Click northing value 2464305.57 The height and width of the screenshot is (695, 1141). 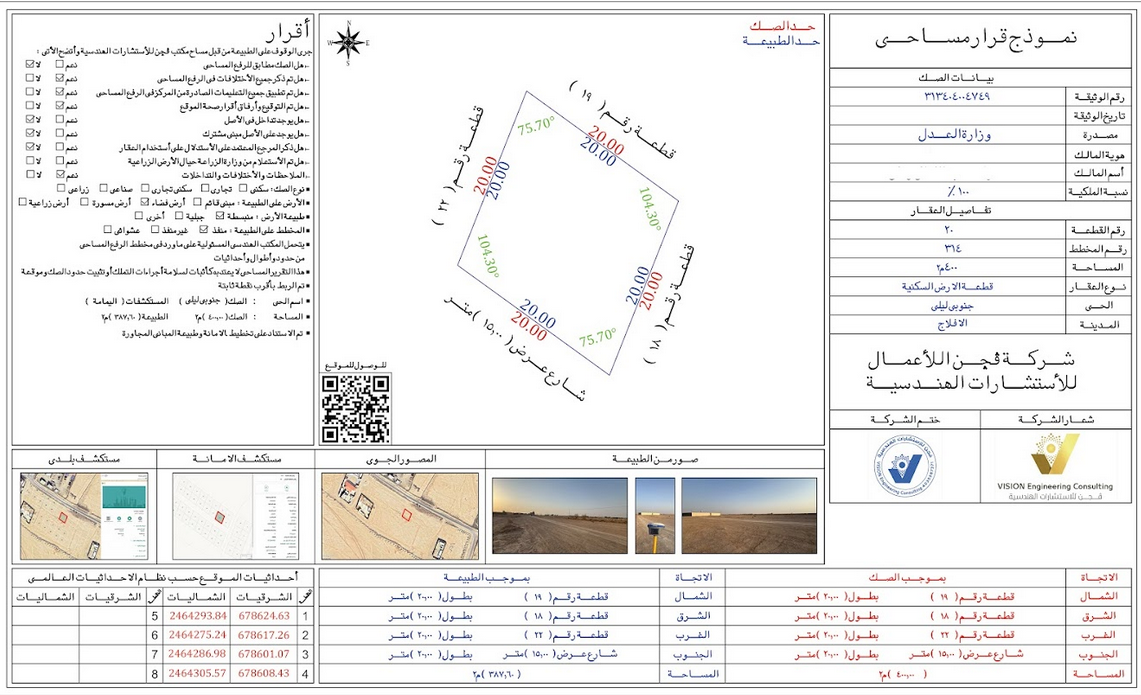[x=197, y=673]
